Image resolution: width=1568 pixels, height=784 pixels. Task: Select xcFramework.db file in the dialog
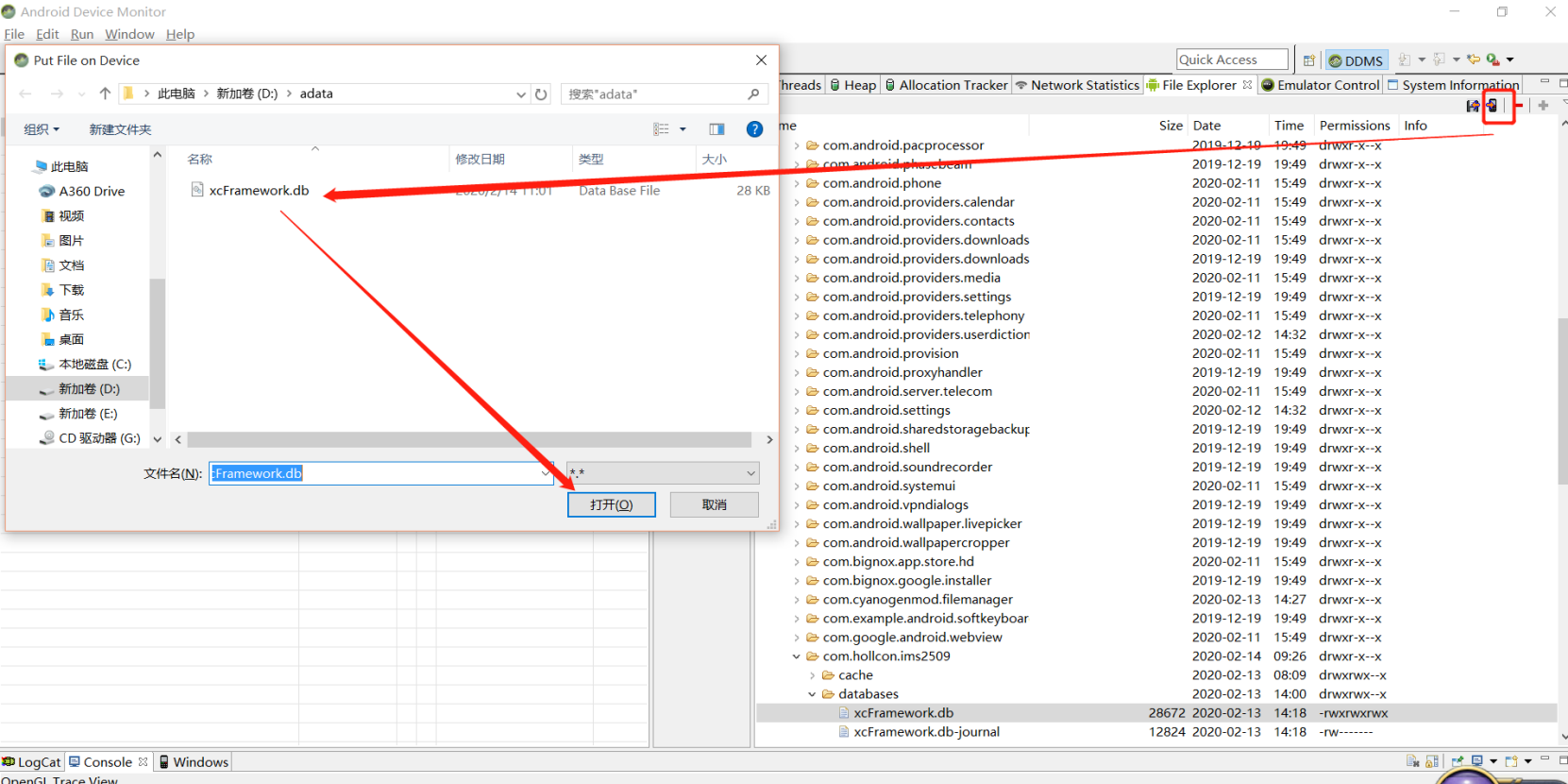pyautogui.click(x=250, y=190)
